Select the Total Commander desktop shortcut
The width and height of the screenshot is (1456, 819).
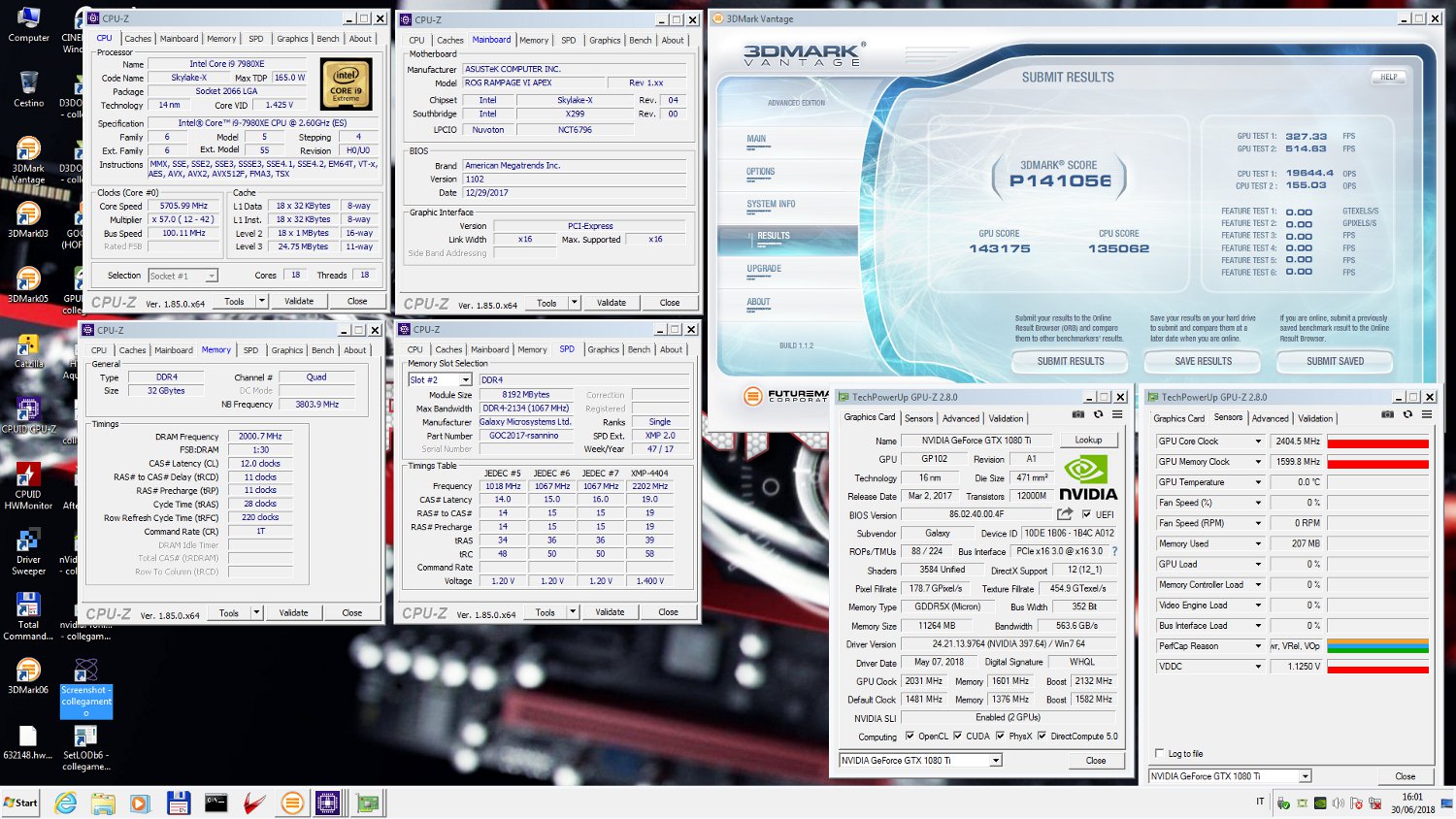click(28, 617)
